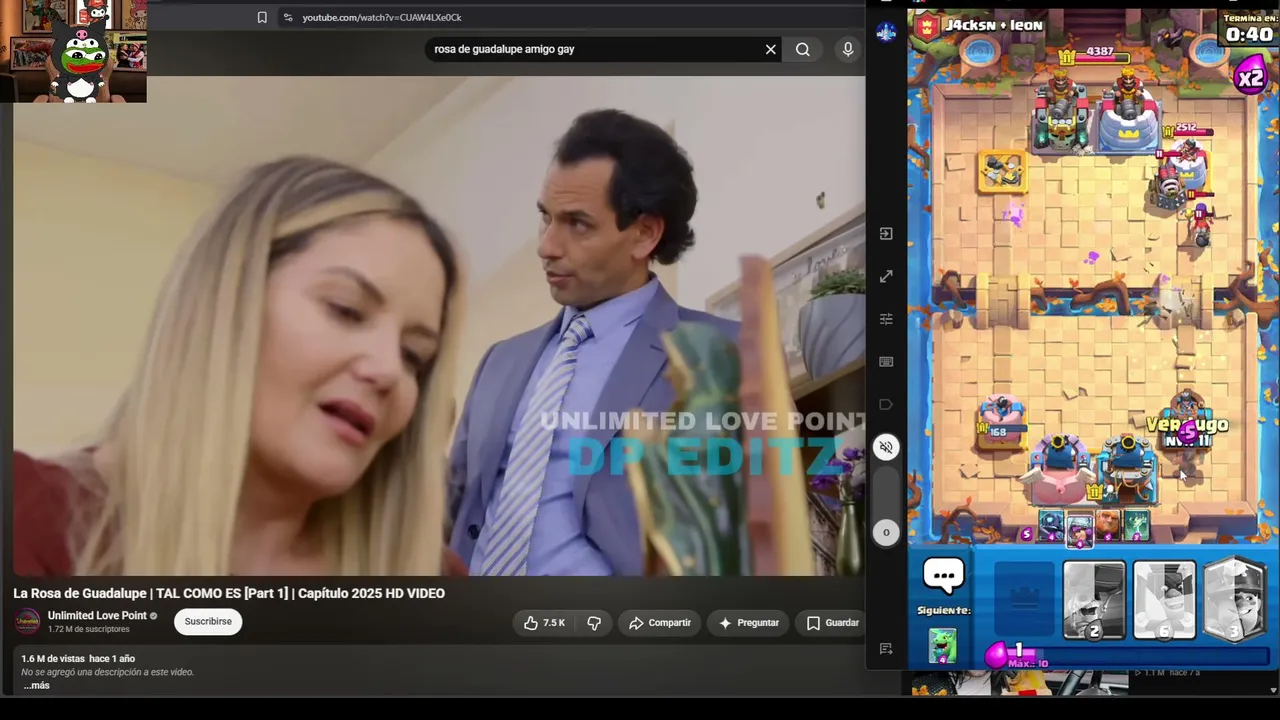
Task: Open the emulator keyboard mapping icon
Action: click(886, 362)
